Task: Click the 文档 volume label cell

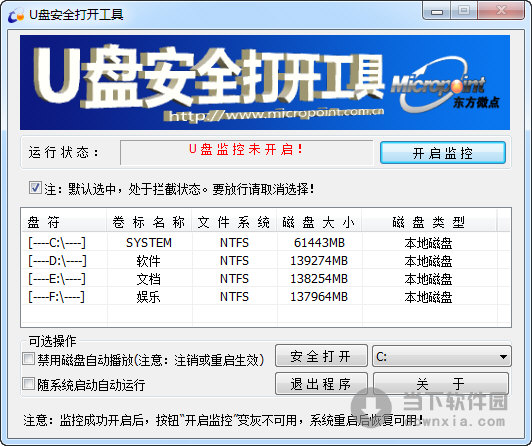Action: [148, 279]
